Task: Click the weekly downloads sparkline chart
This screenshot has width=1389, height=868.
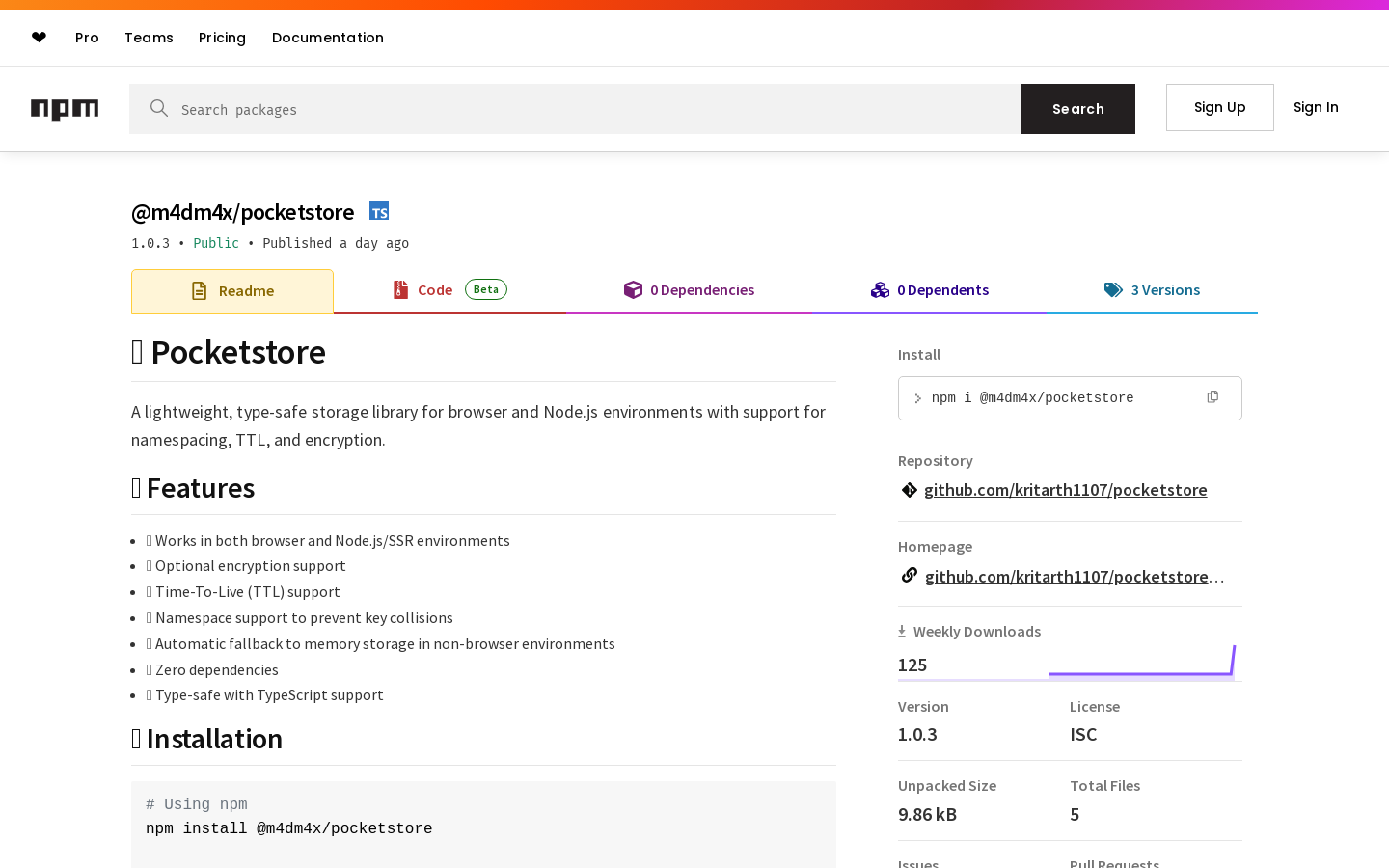Action: [1142, 661]
